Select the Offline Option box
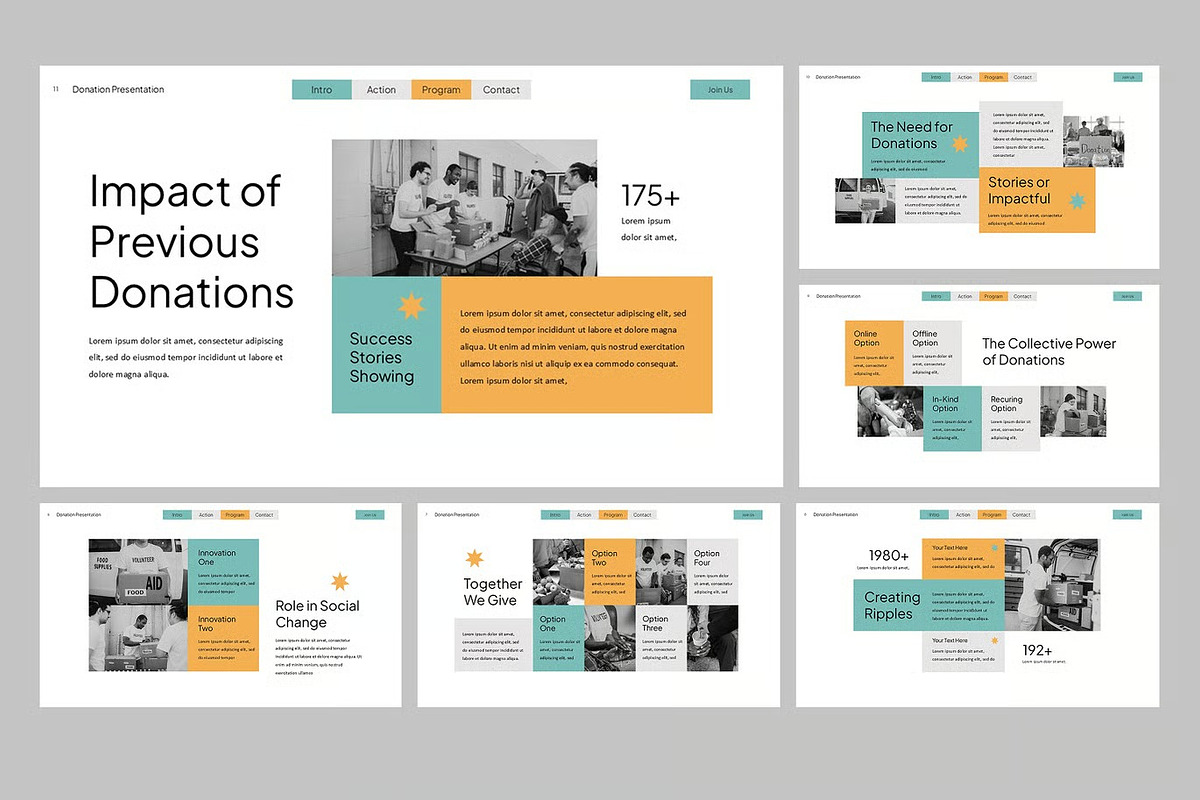Viewport: 1200px width, 800px height. coord(933,353)
